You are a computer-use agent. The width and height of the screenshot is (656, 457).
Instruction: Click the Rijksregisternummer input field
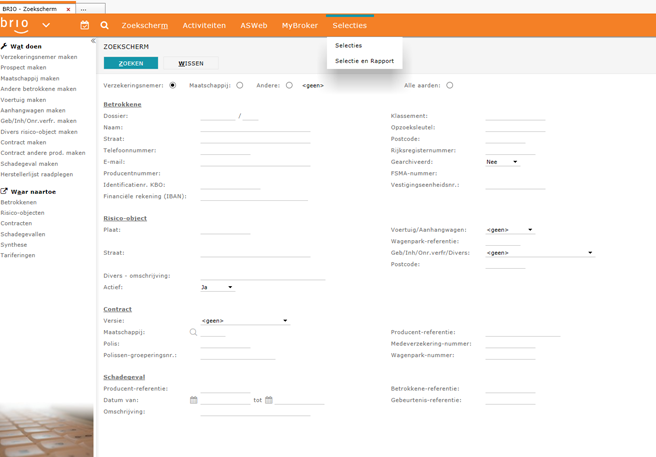tap(510, 151)
